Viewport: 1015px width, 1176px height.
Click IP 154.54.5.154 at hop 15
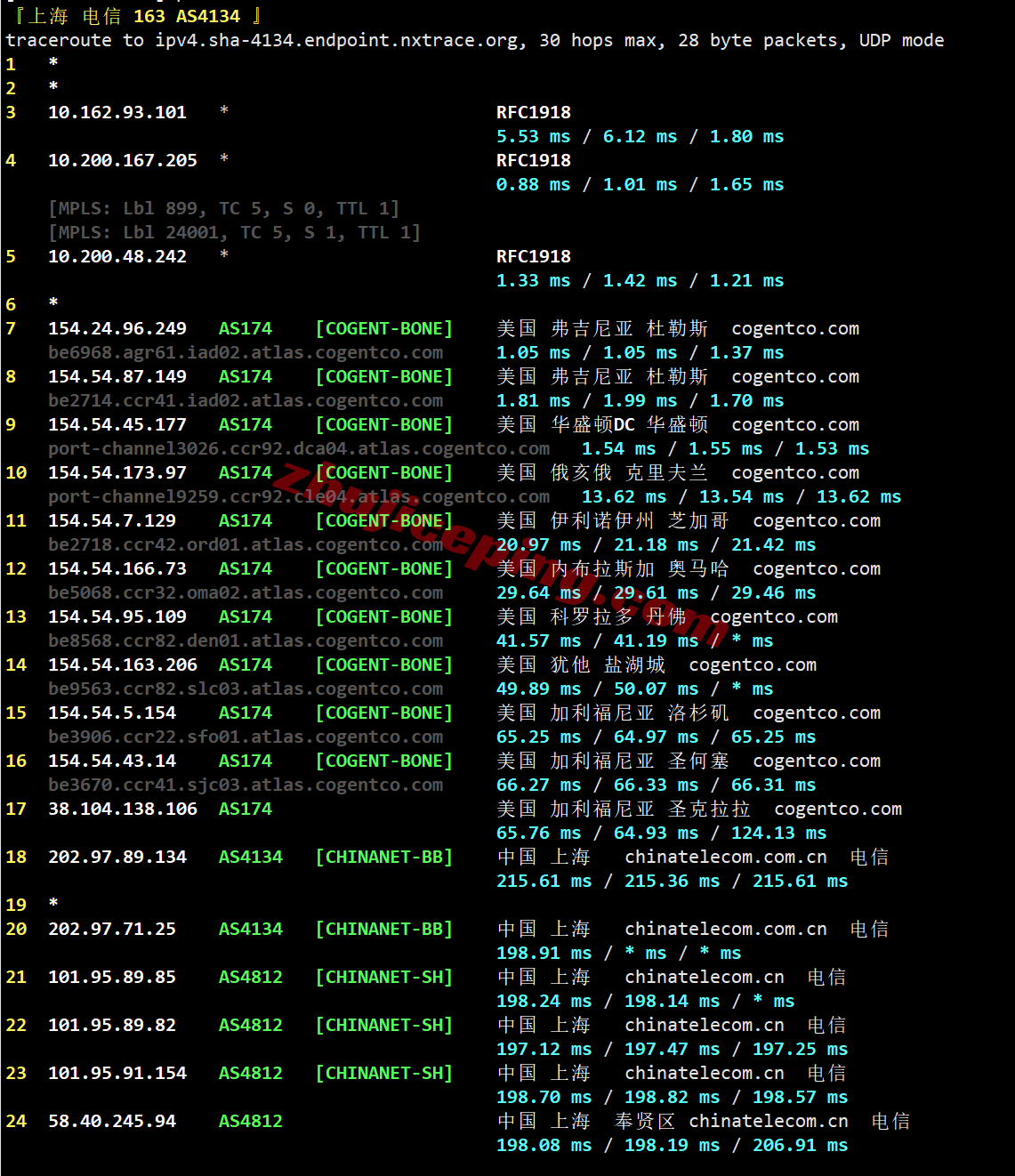[x=112, y=713]
